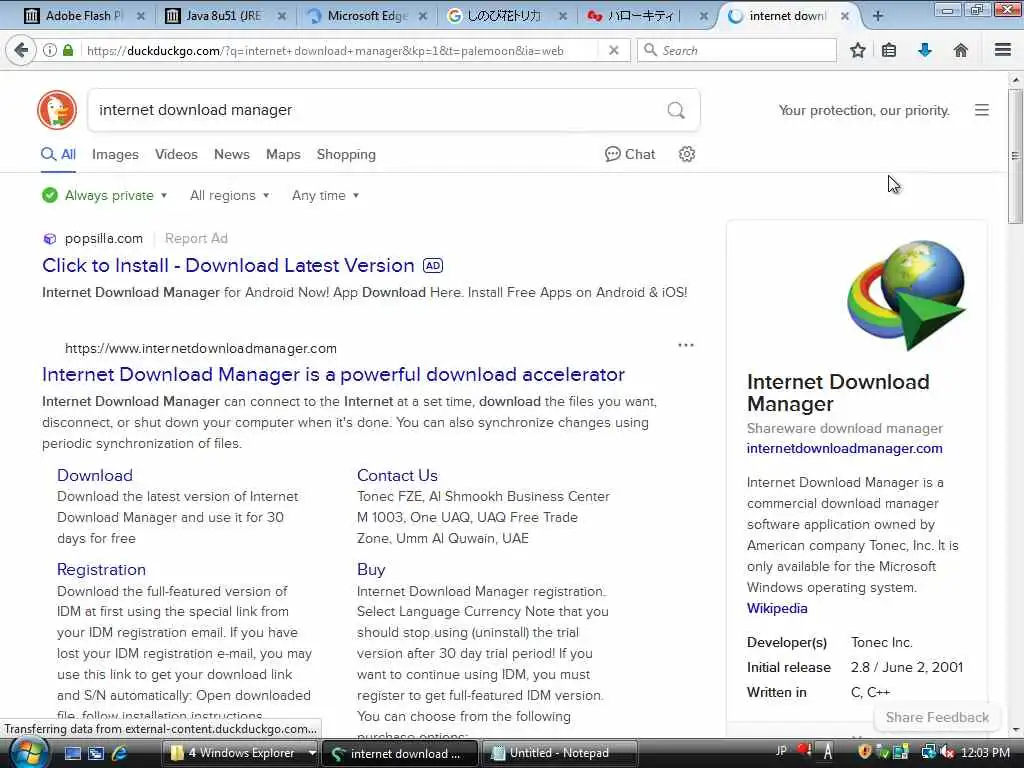The height and width of the screenshot is (768, 1024).
Task: Select the Images search category
Action: coord(115,154)
